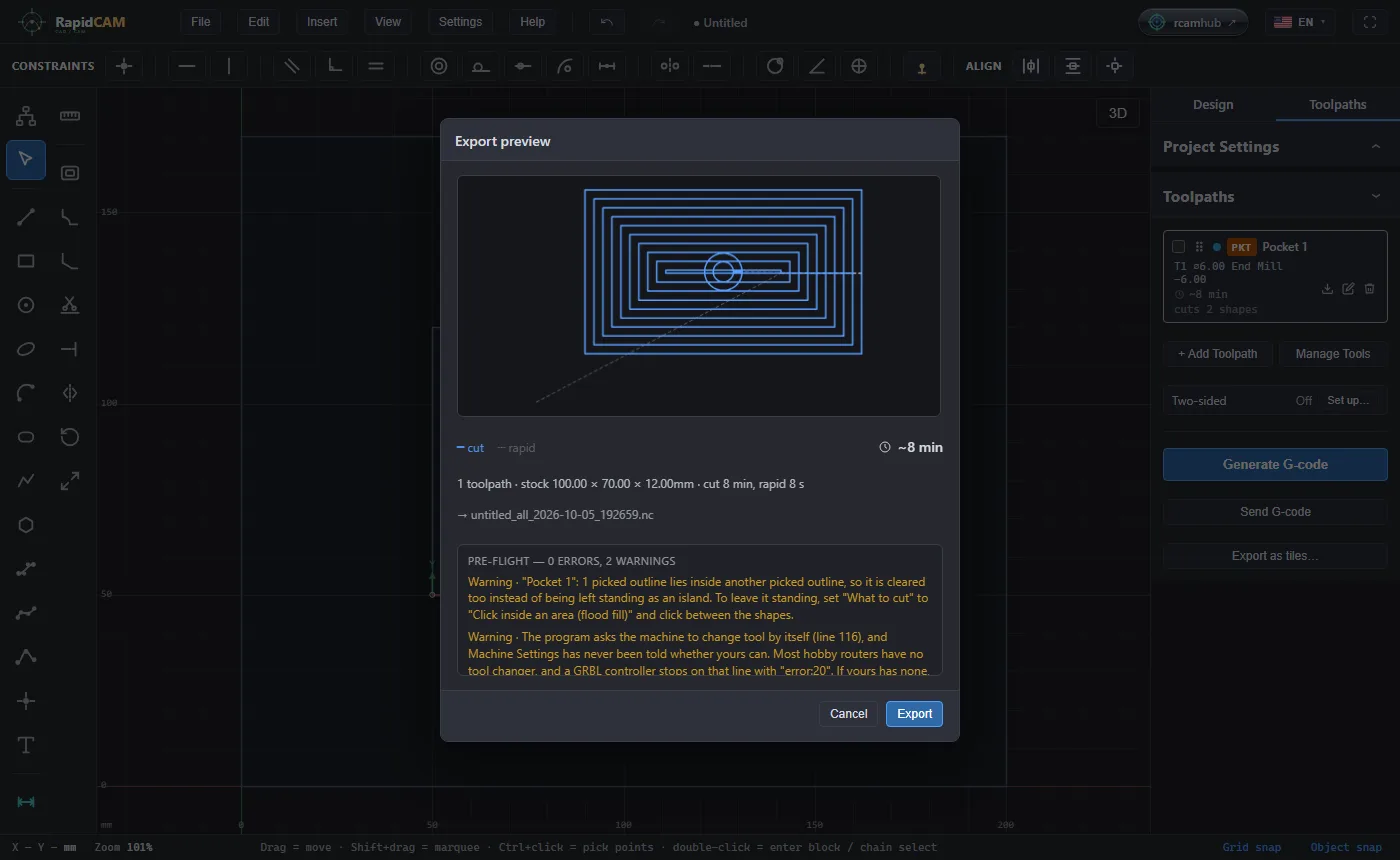Screen dimensions: 1400x860
Task: Activate the scissors trim tool
Action: 70,305
